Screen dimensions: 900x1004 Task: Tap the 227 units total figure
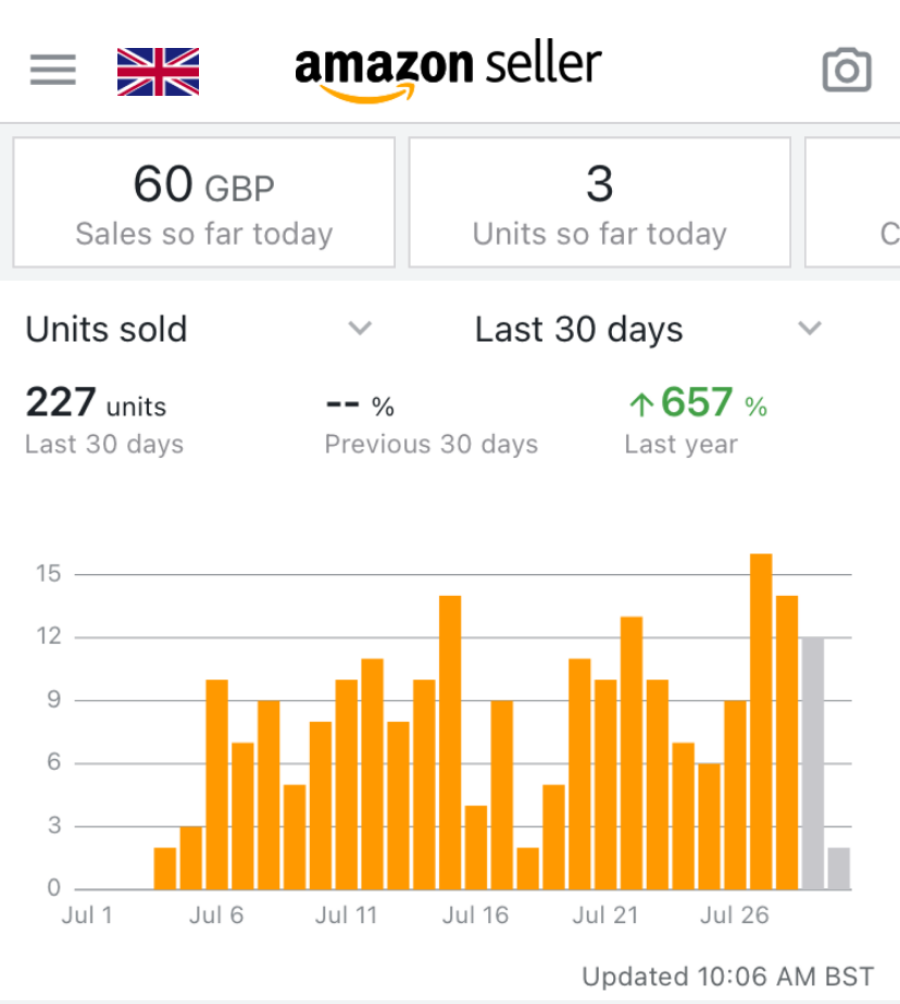point(96,405)
